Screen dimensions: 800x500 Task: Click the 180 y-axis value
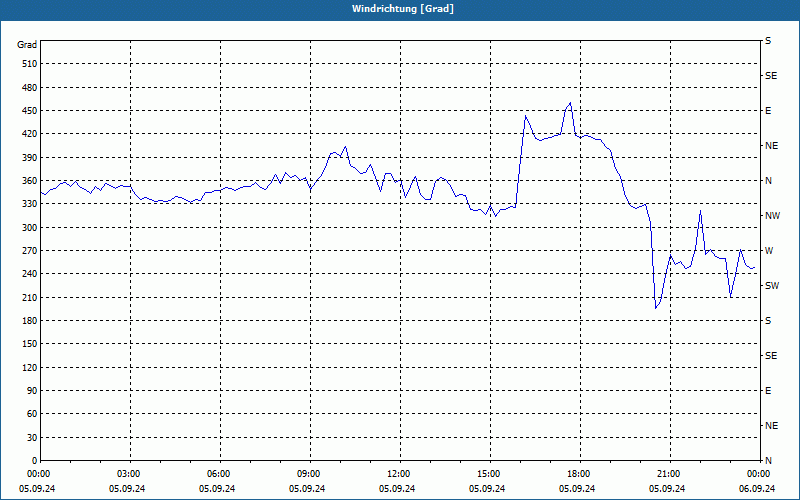[30, 321]
